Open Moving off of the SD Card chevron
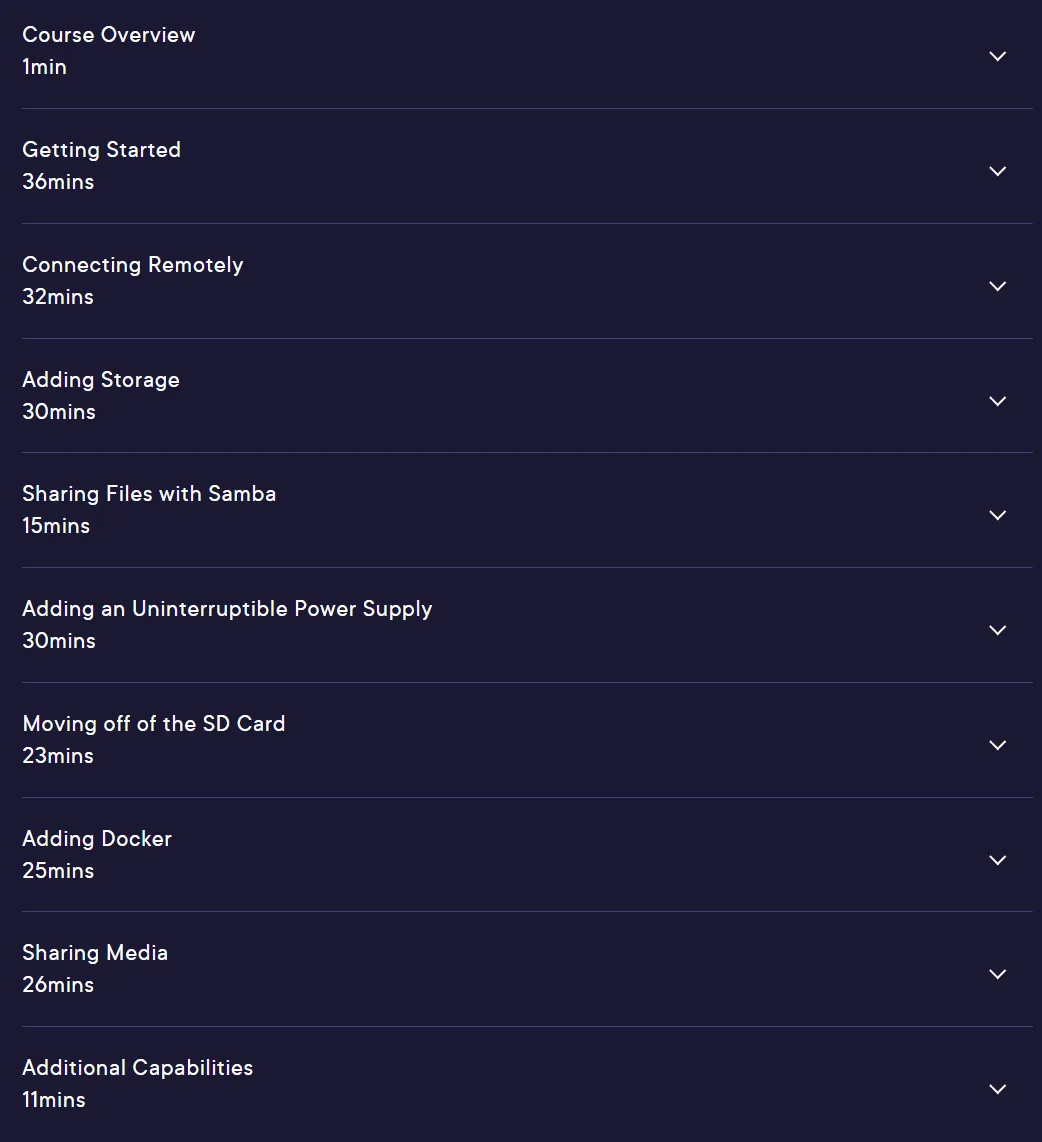 click(x=998, y=745)
